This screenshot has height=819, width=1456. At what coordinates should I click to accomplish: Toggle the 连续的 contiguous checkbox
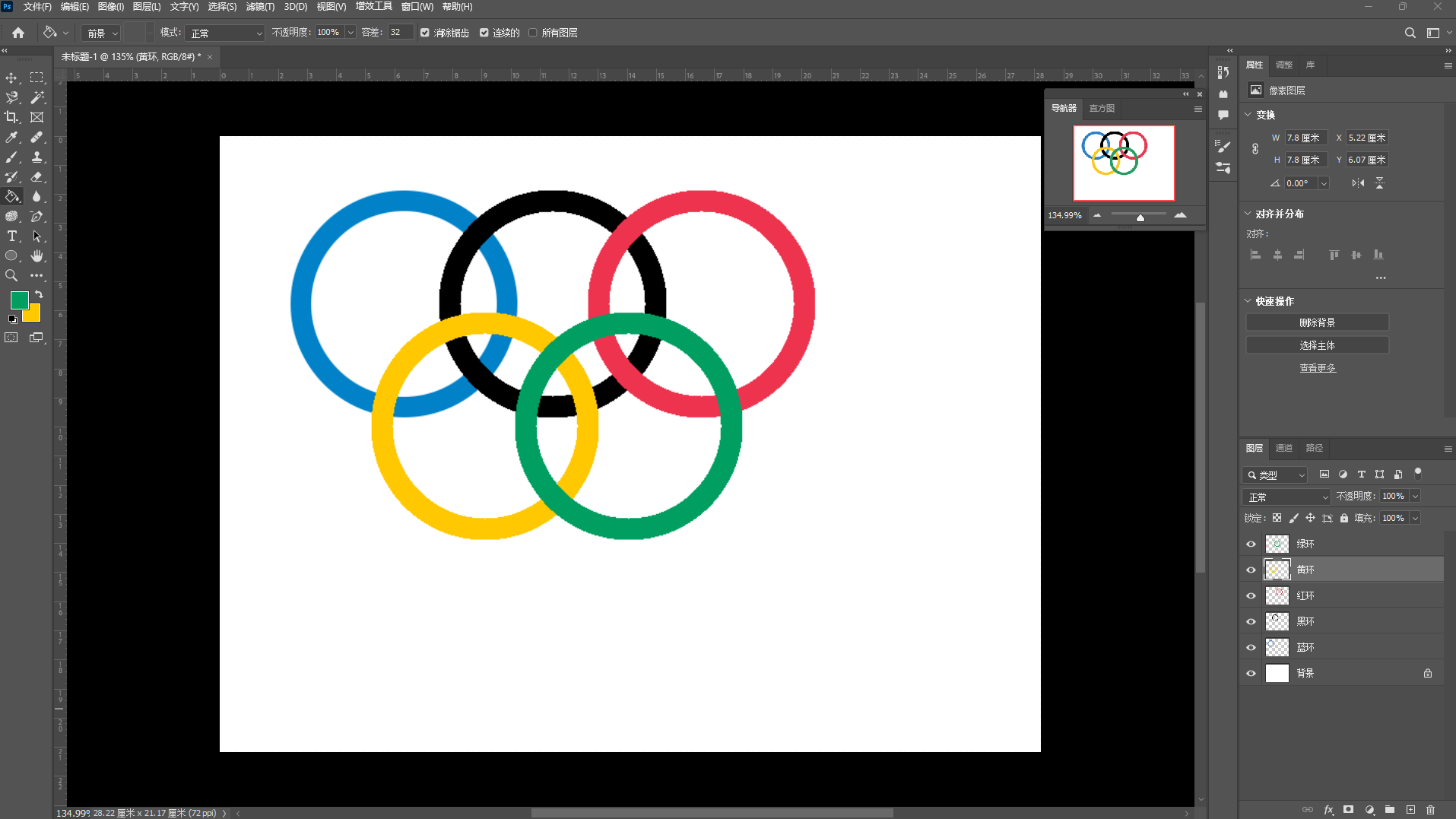(484, 33)
